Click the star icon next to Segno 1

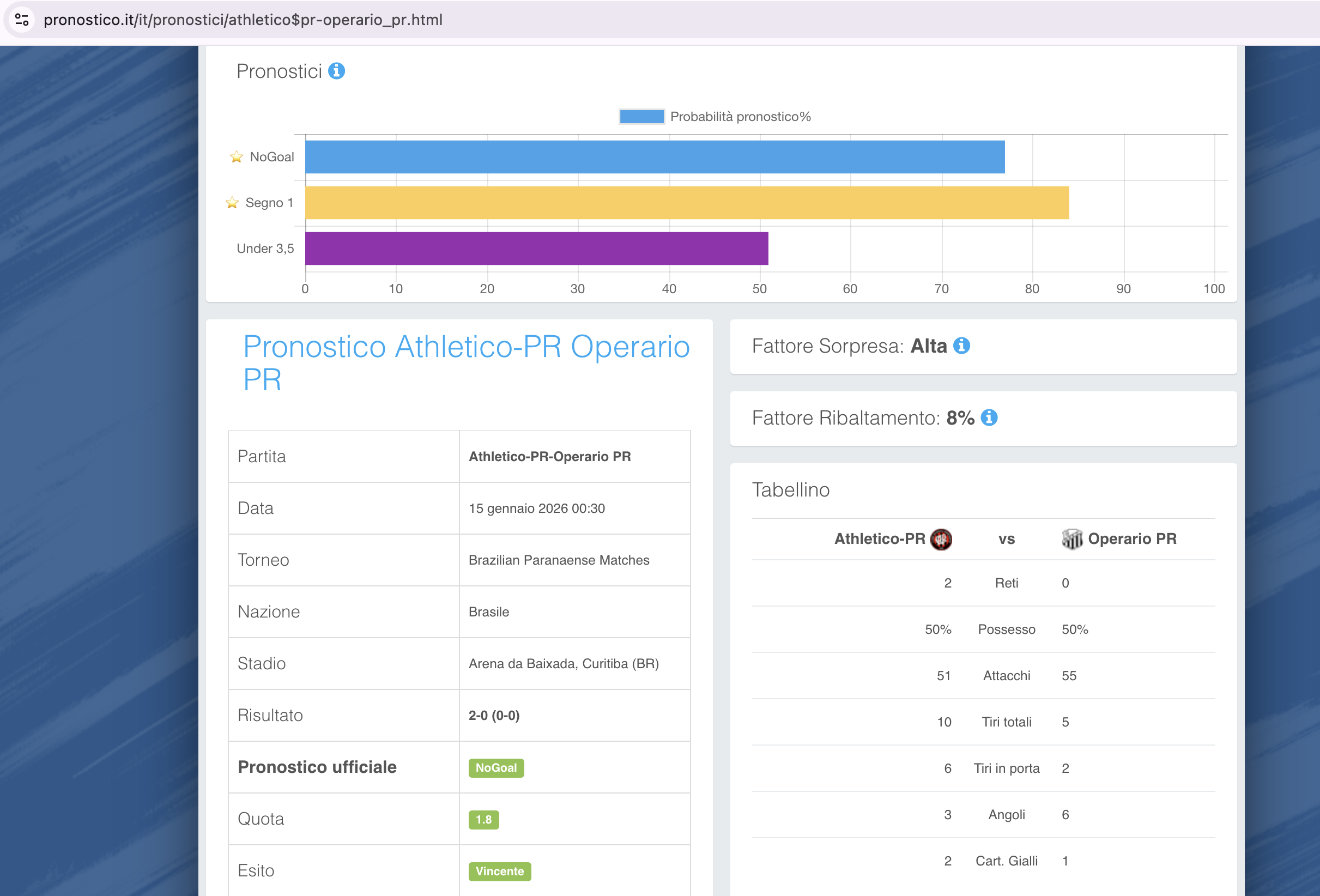232,203
